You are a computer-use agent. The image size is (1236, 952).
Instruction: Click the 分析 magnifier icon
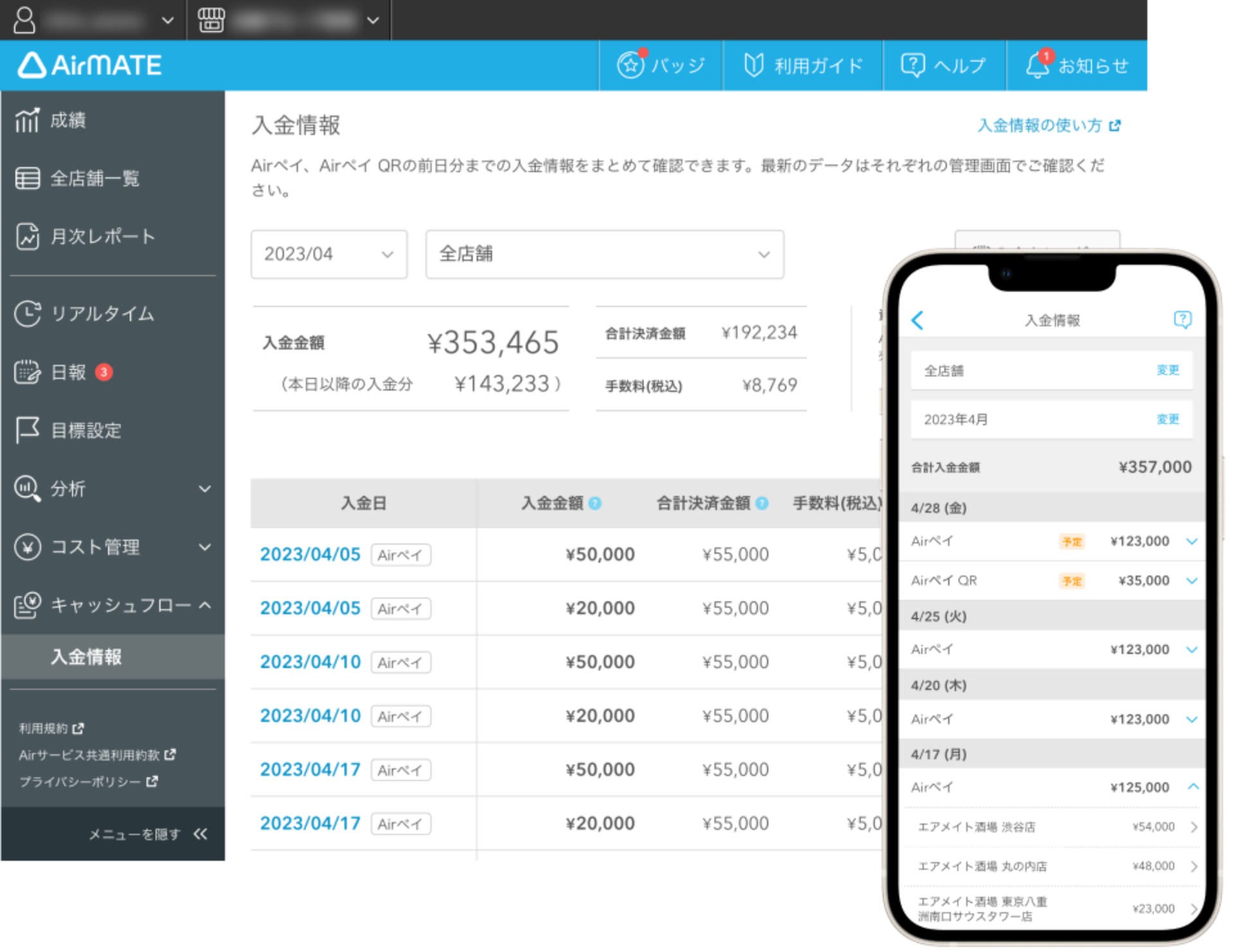(27, 489)
